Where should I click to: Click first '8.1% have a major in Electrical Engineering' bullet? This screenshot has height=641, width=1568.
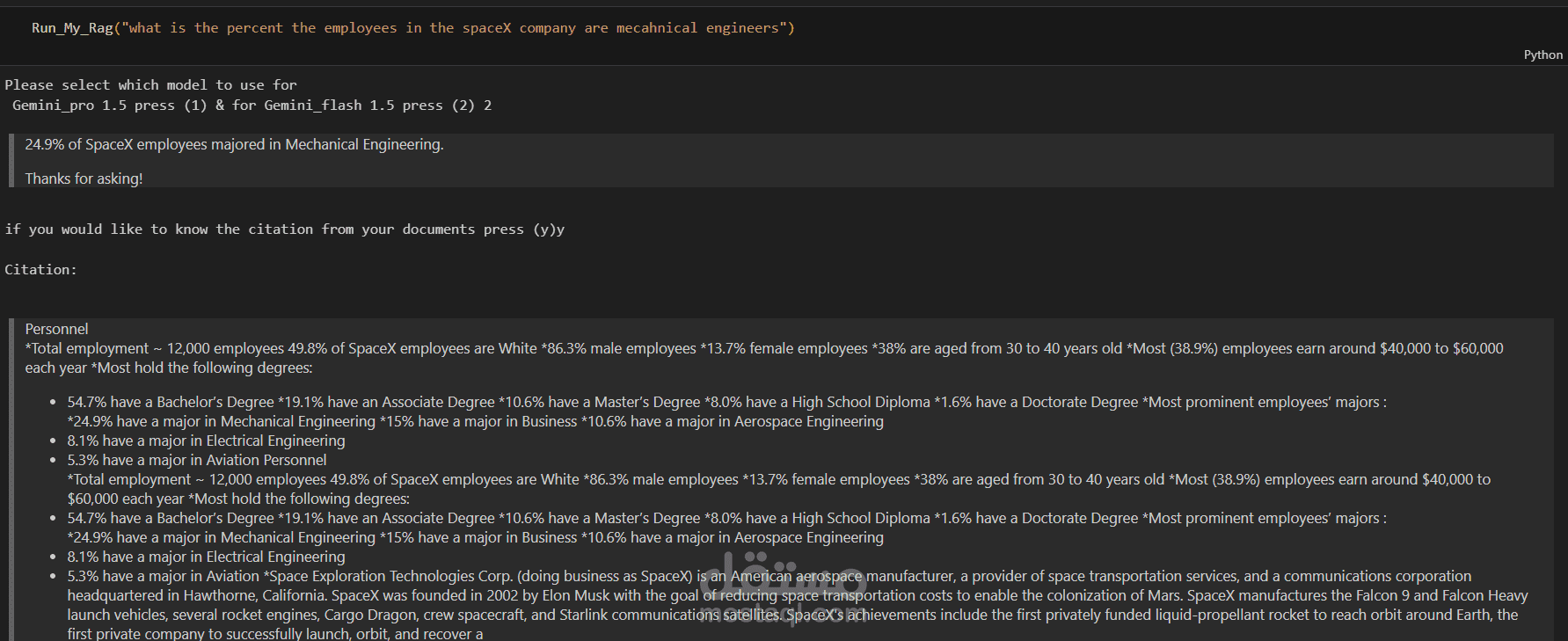point(206,441)
